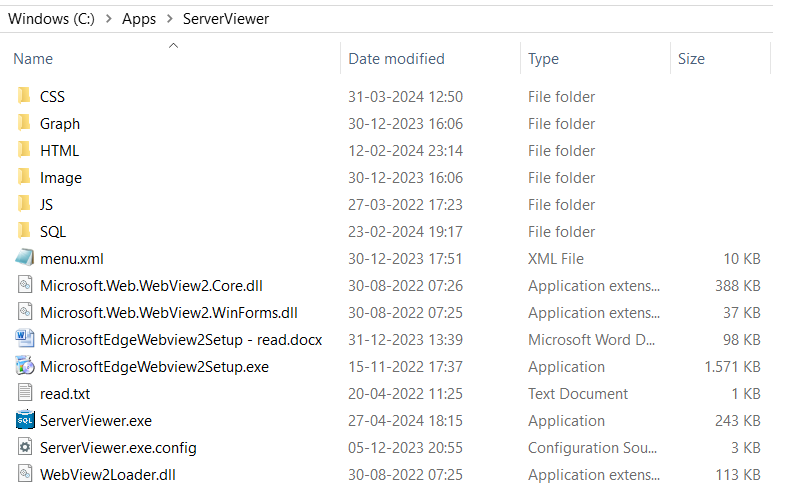Sort files by Type column header

[x=543, y=59]
